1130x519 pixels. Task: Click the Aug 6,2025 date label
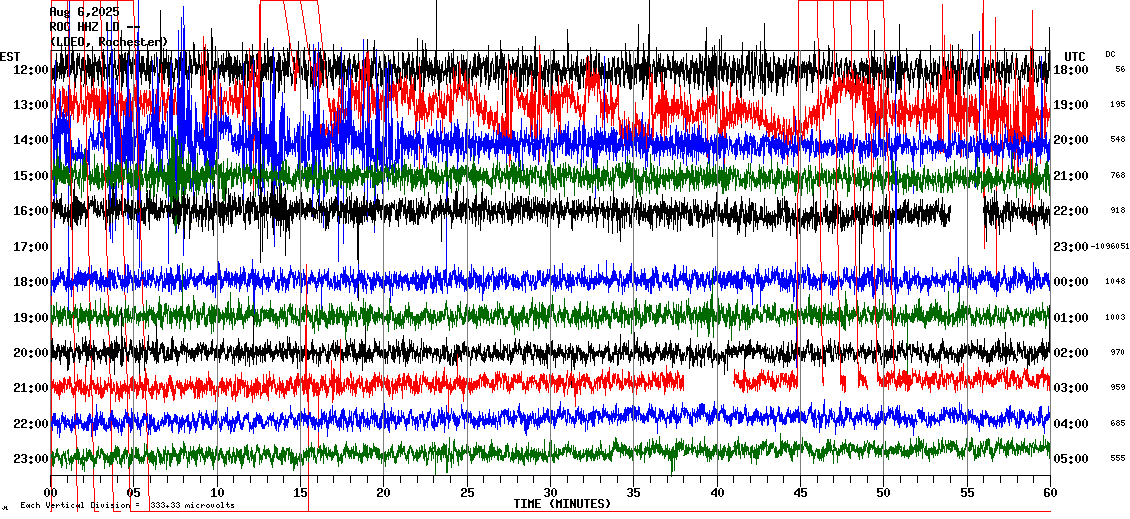pyautogui.click(x=84, y=12)
